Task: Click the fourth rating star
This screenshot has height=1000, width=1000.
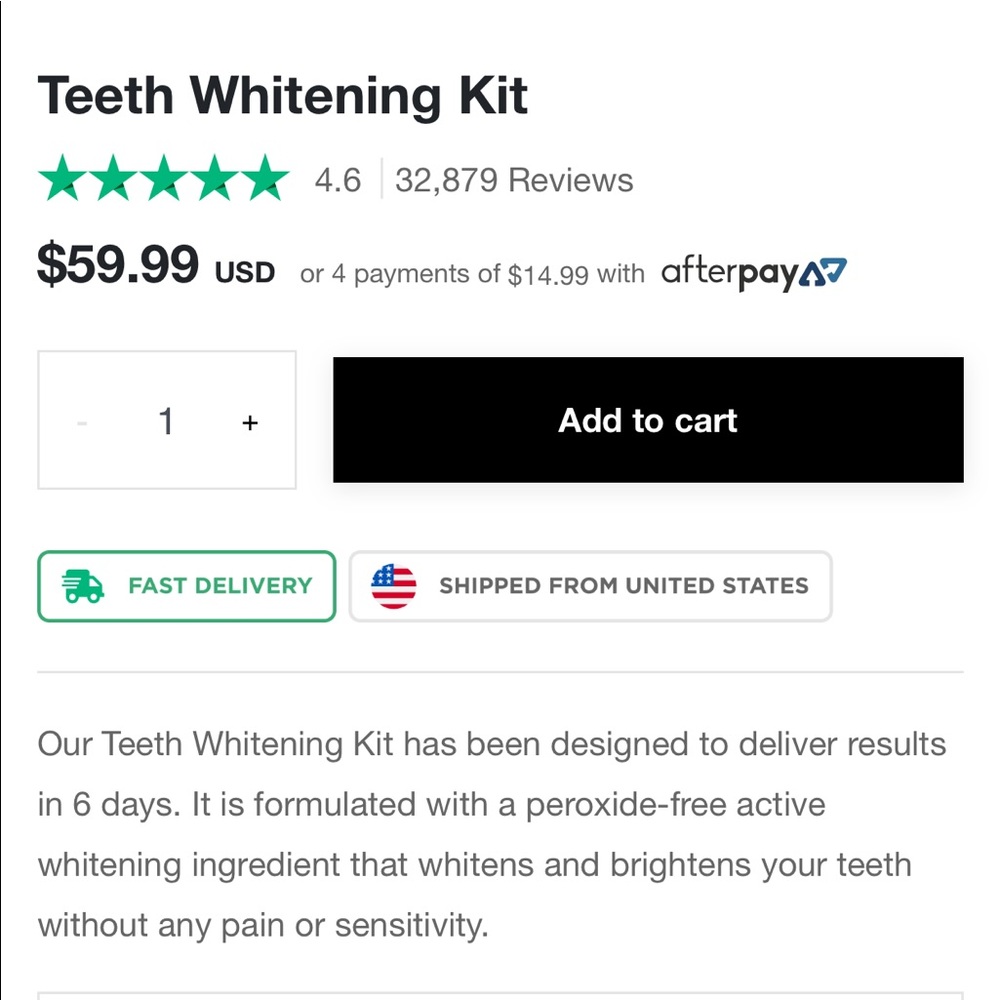Action: tap(212, 181)
